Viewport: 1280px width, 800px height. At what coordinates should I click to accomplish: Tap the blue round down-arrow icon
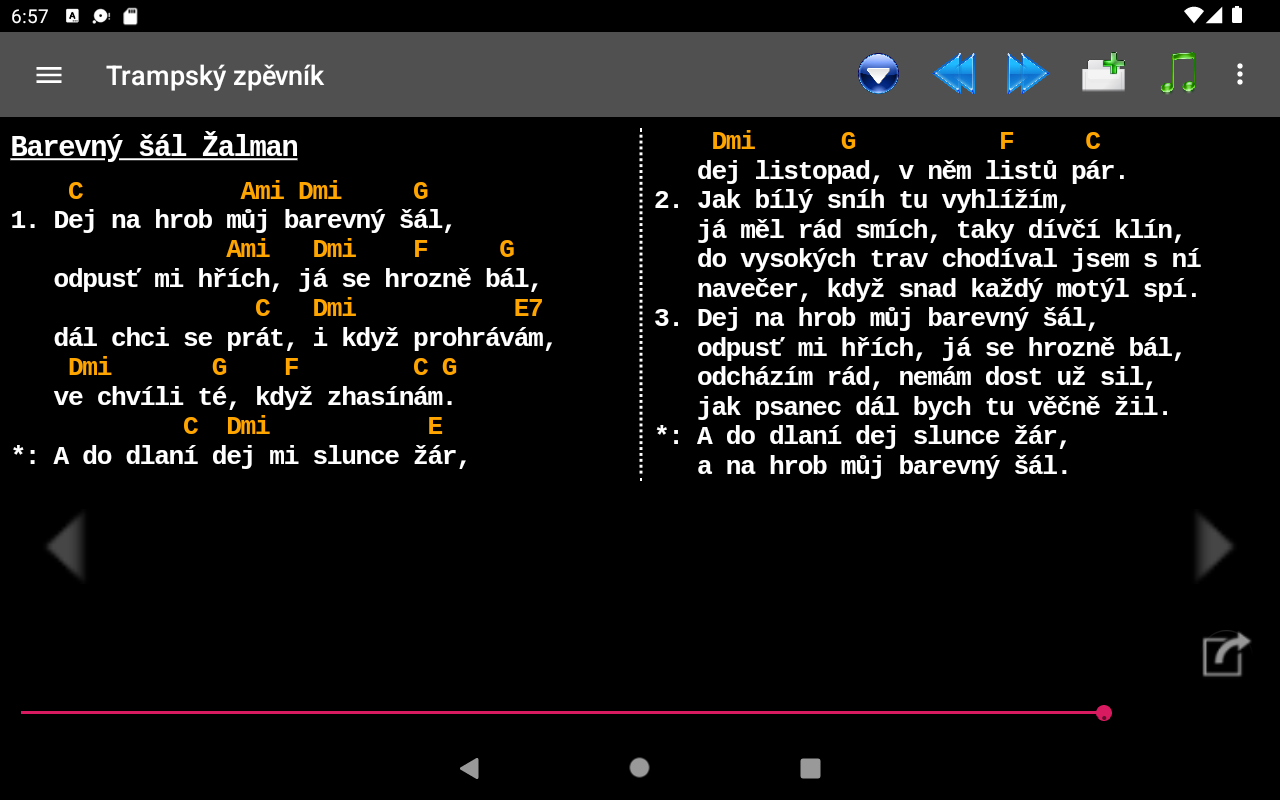878,74
